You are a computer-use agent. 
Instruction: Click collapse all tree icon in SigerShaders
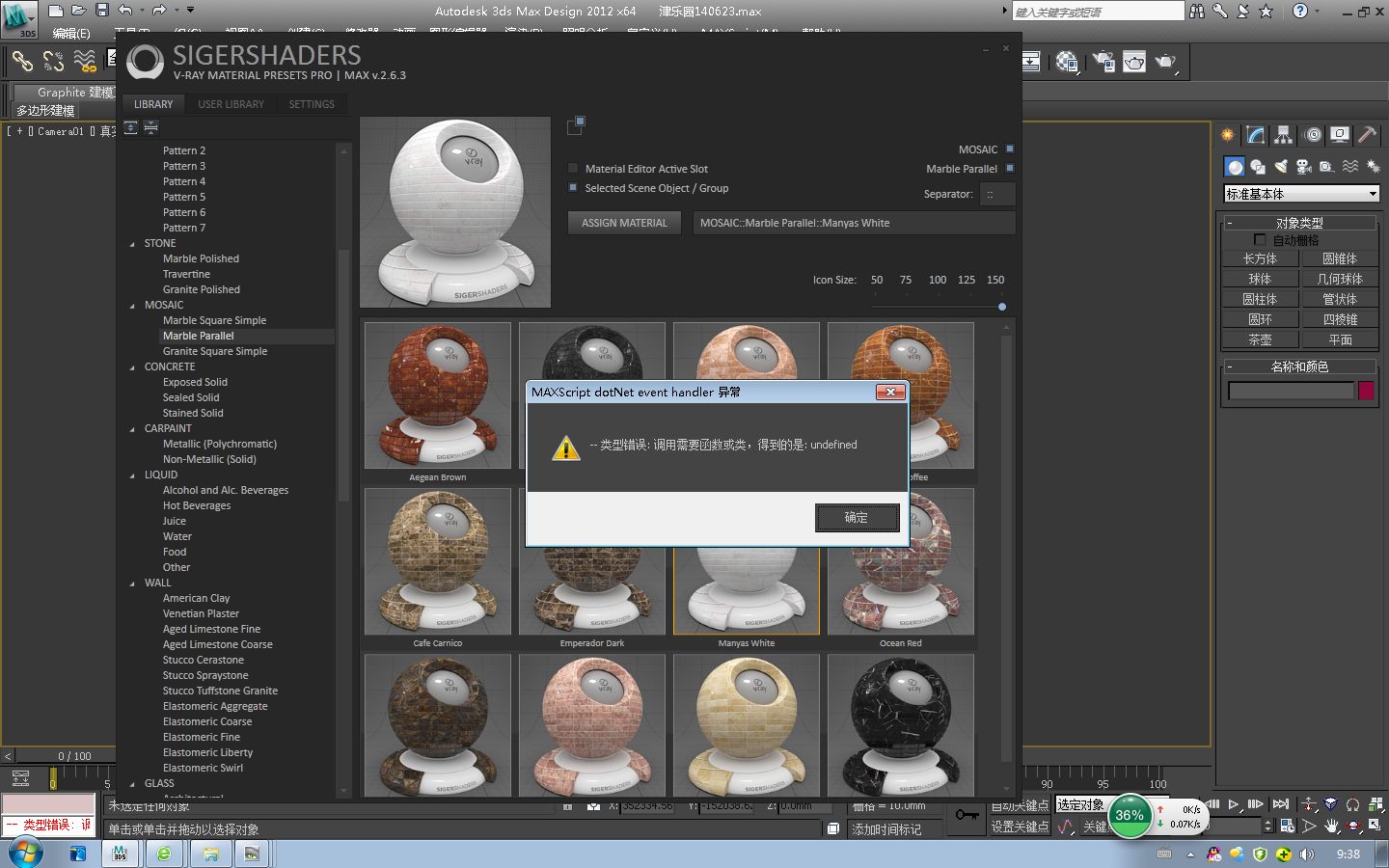click(x=150, y=127)
